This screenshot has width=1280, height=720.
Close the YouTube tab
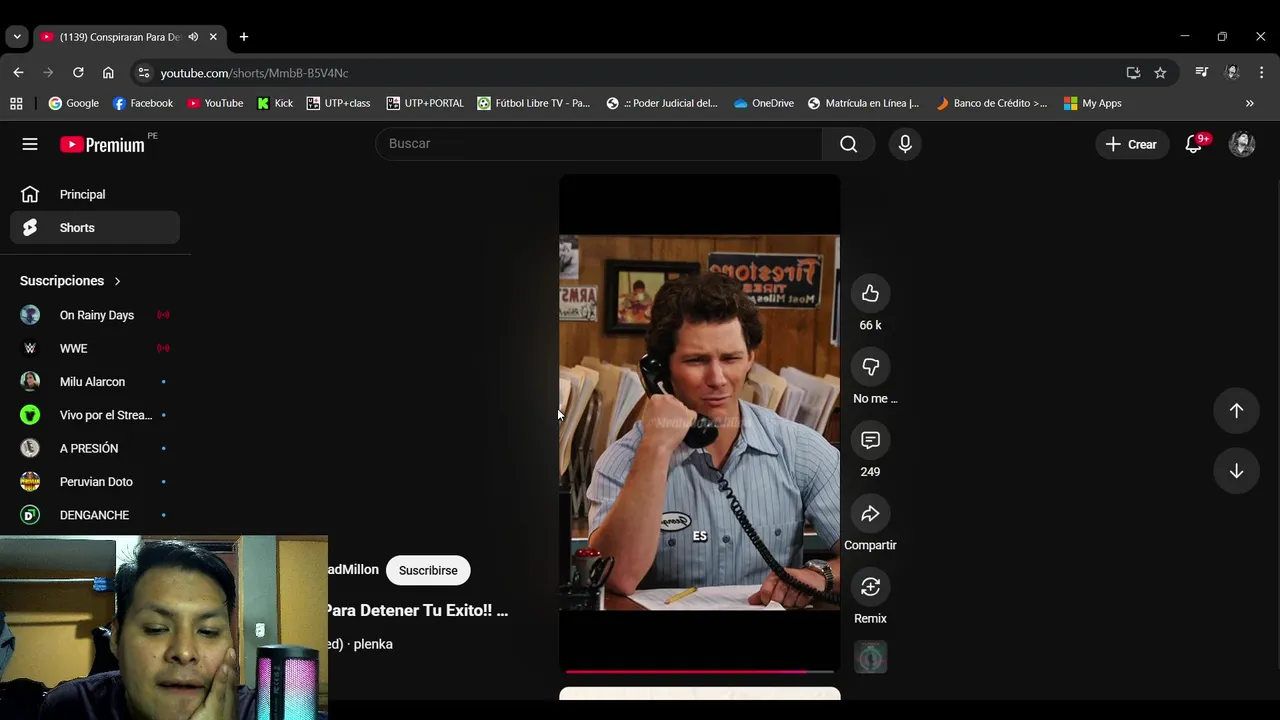click(213, 37)
